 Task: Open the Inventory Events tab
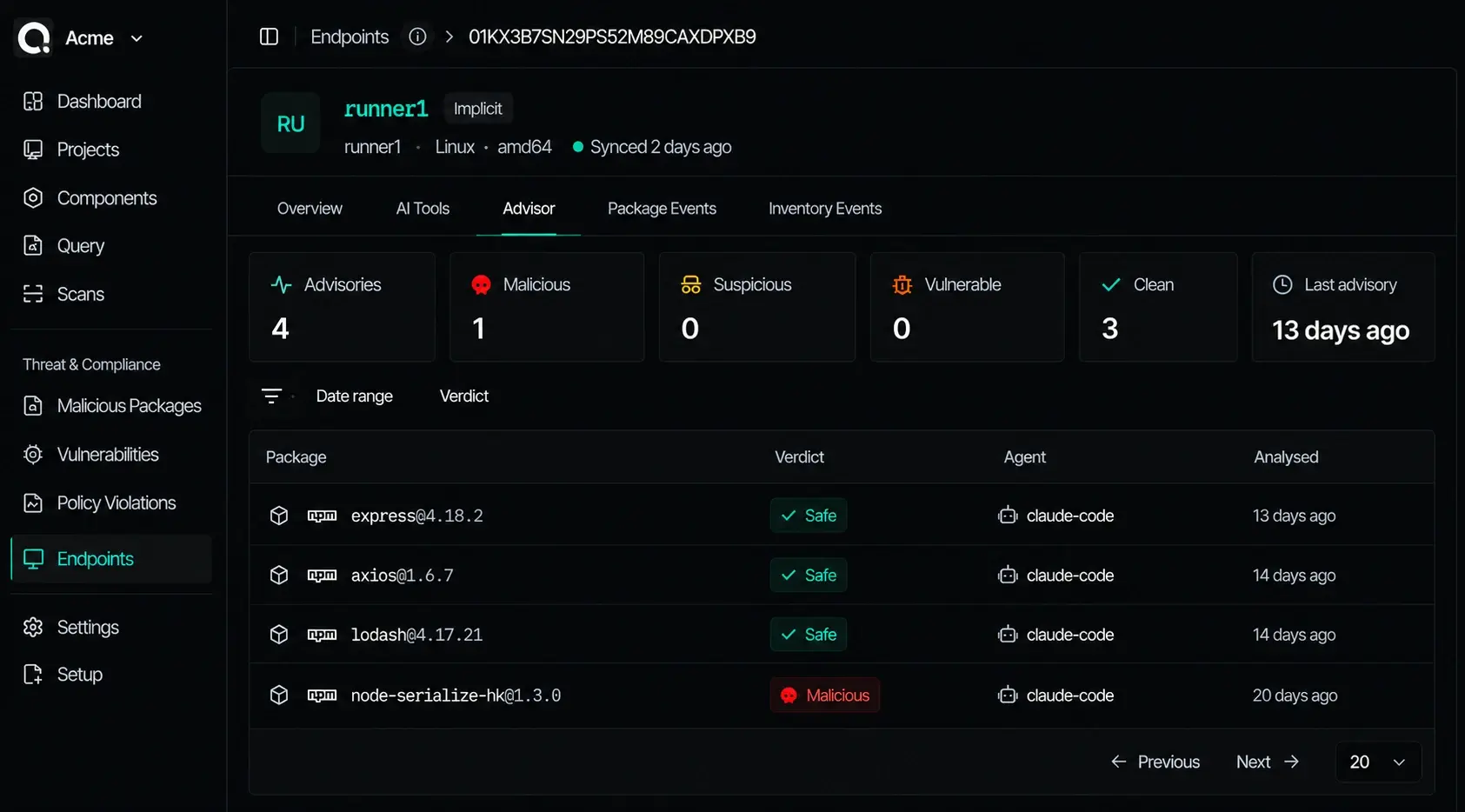[x=825, y=209]
